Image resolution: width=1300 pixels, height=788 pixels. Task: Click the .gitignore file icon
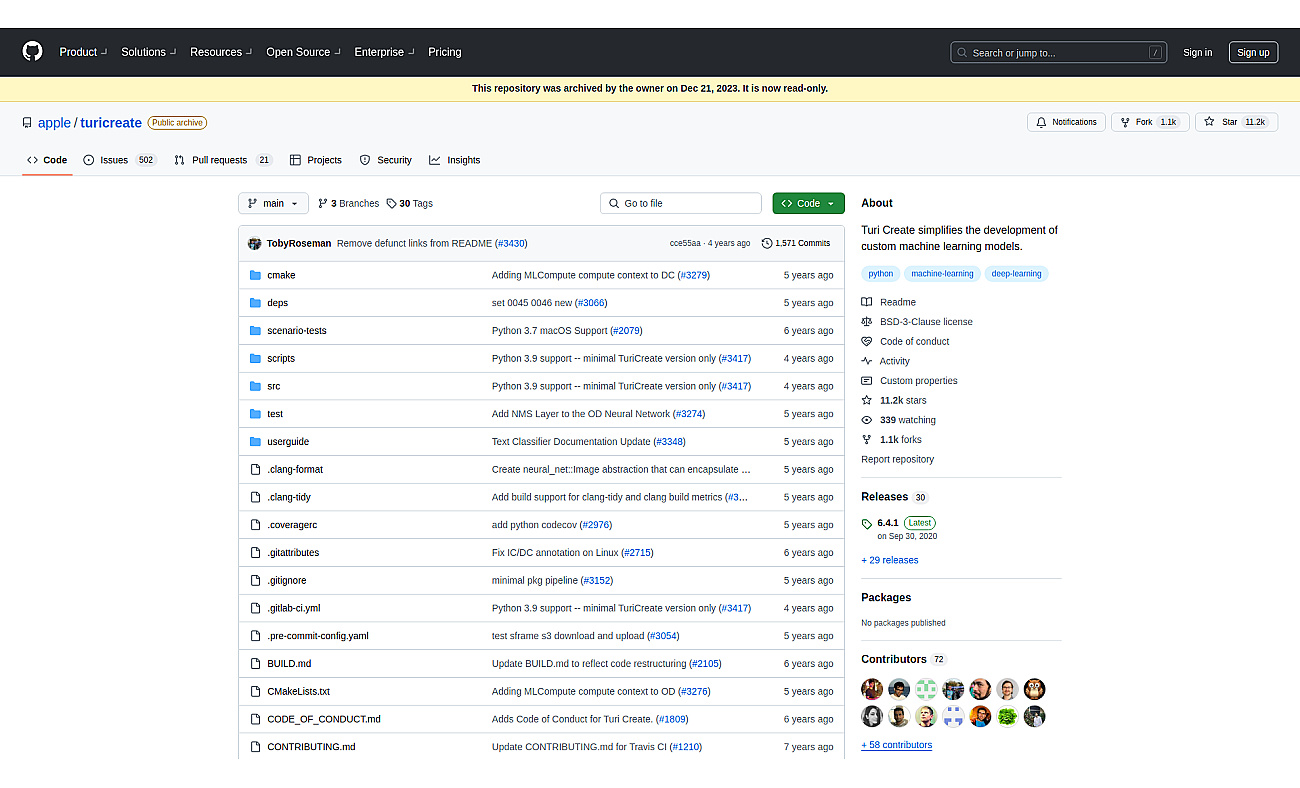point(255,580)
